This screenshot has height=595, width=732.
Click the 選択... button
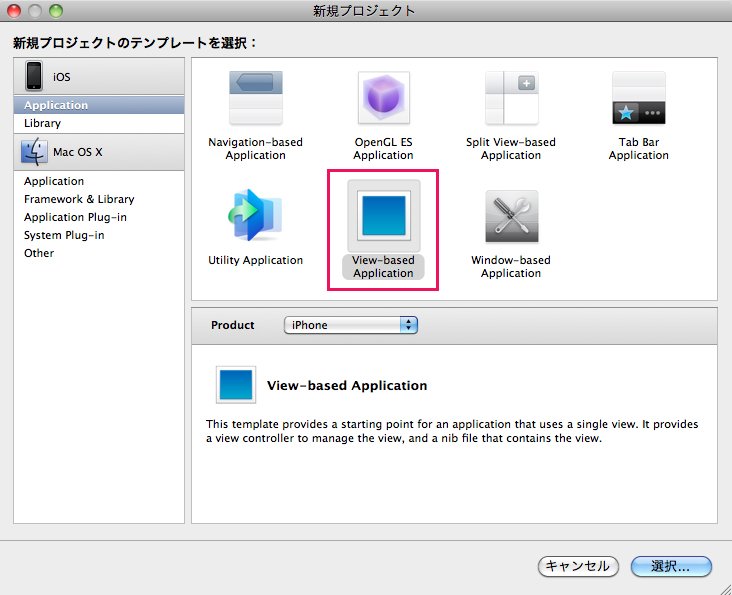(671, 567)
